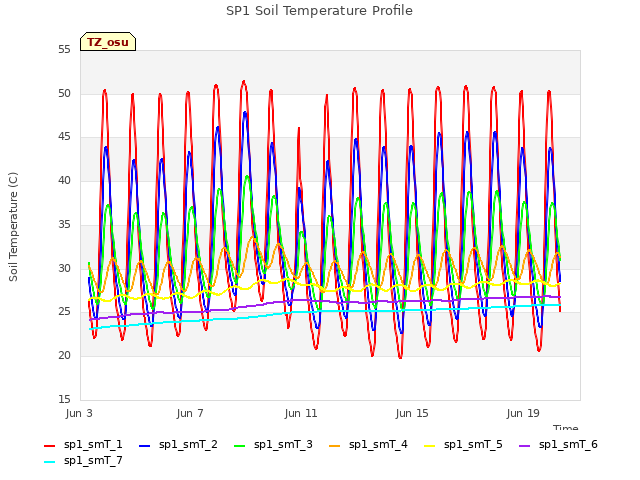640x480 pixels.
Task: Click the 45 y-axis tick label
Action: click(64, 137)
